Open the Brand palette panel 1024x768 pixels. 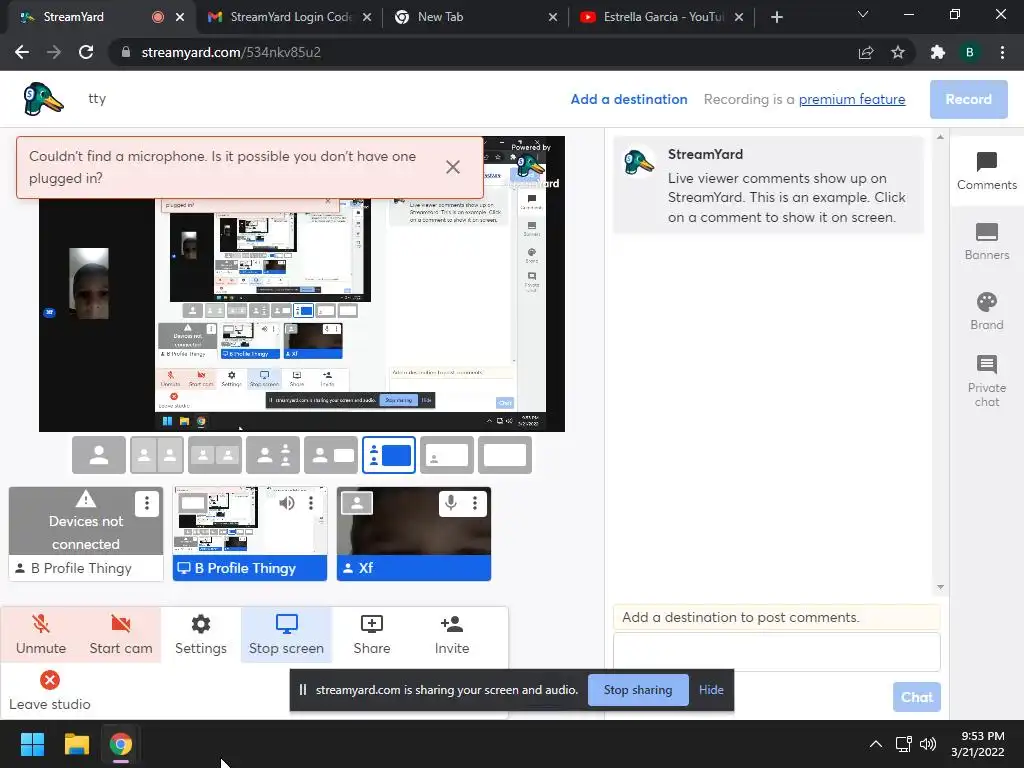(986, 311)
